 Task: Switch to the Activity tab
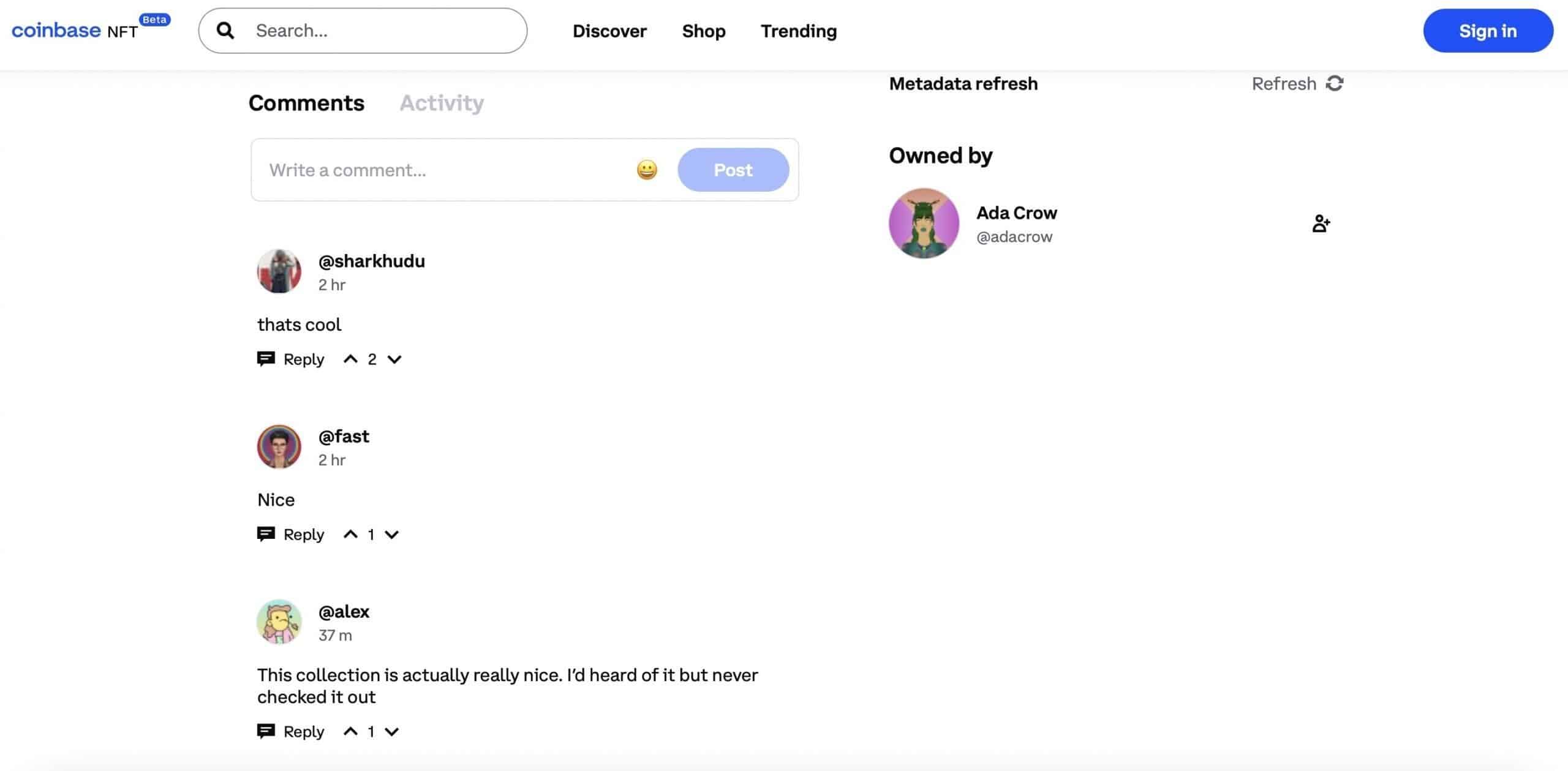(x=441, y=101)
